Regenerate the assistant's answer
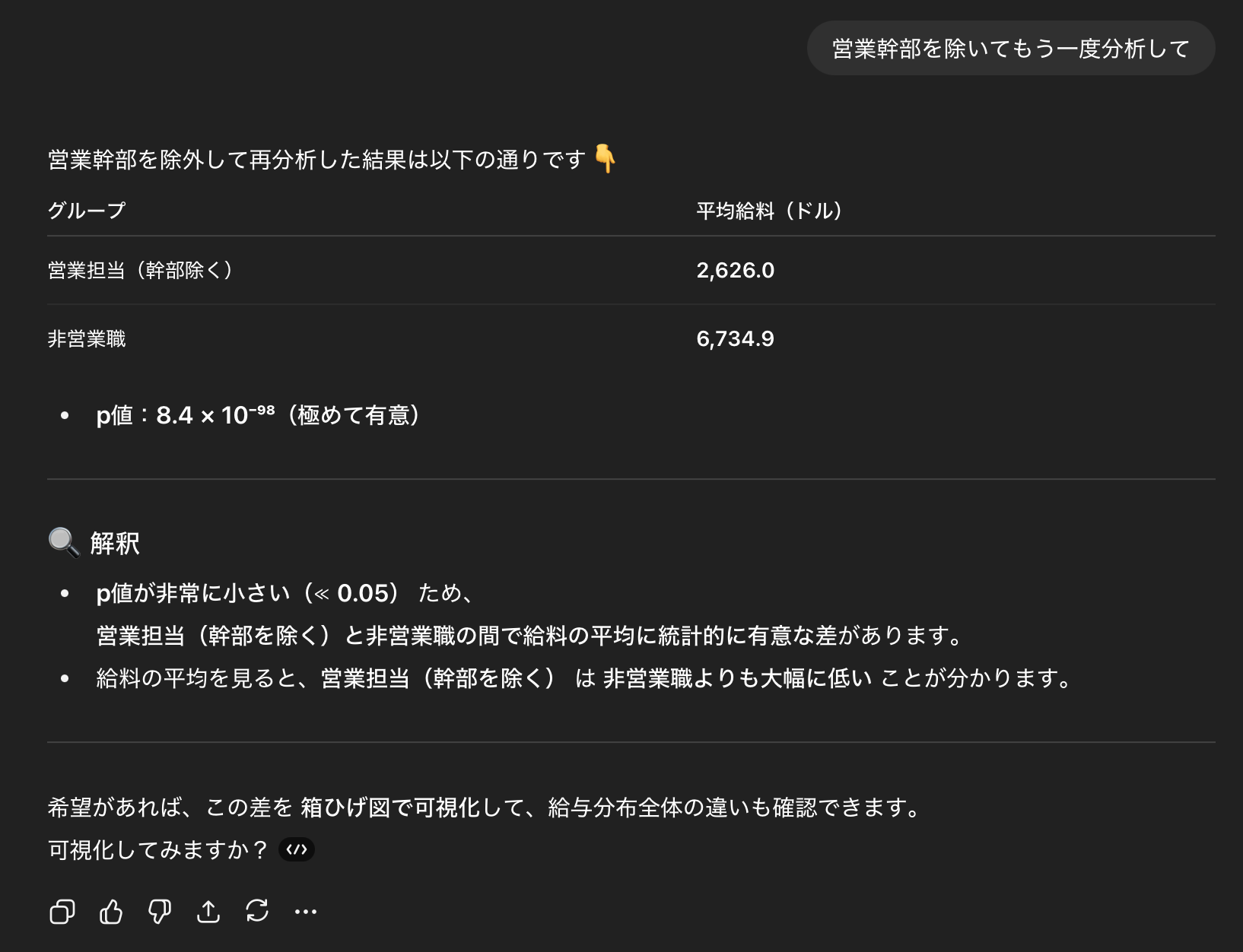1243x952 pixels. (x=257, y=911)
